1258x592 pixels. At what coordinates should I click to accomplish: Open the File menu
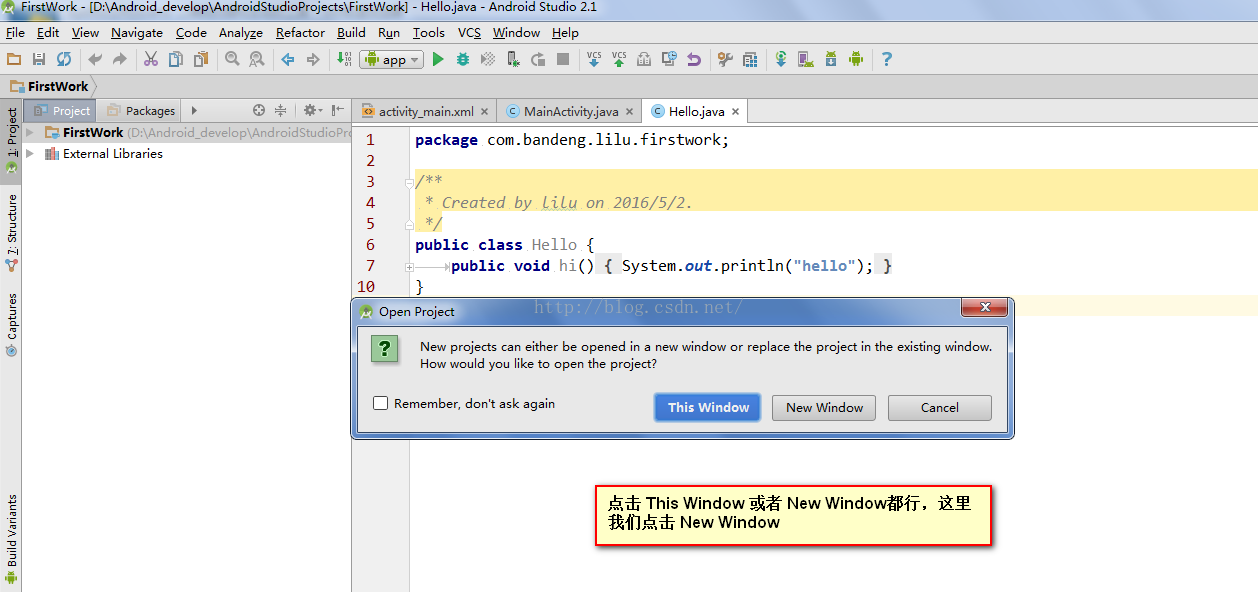point(15,32)
